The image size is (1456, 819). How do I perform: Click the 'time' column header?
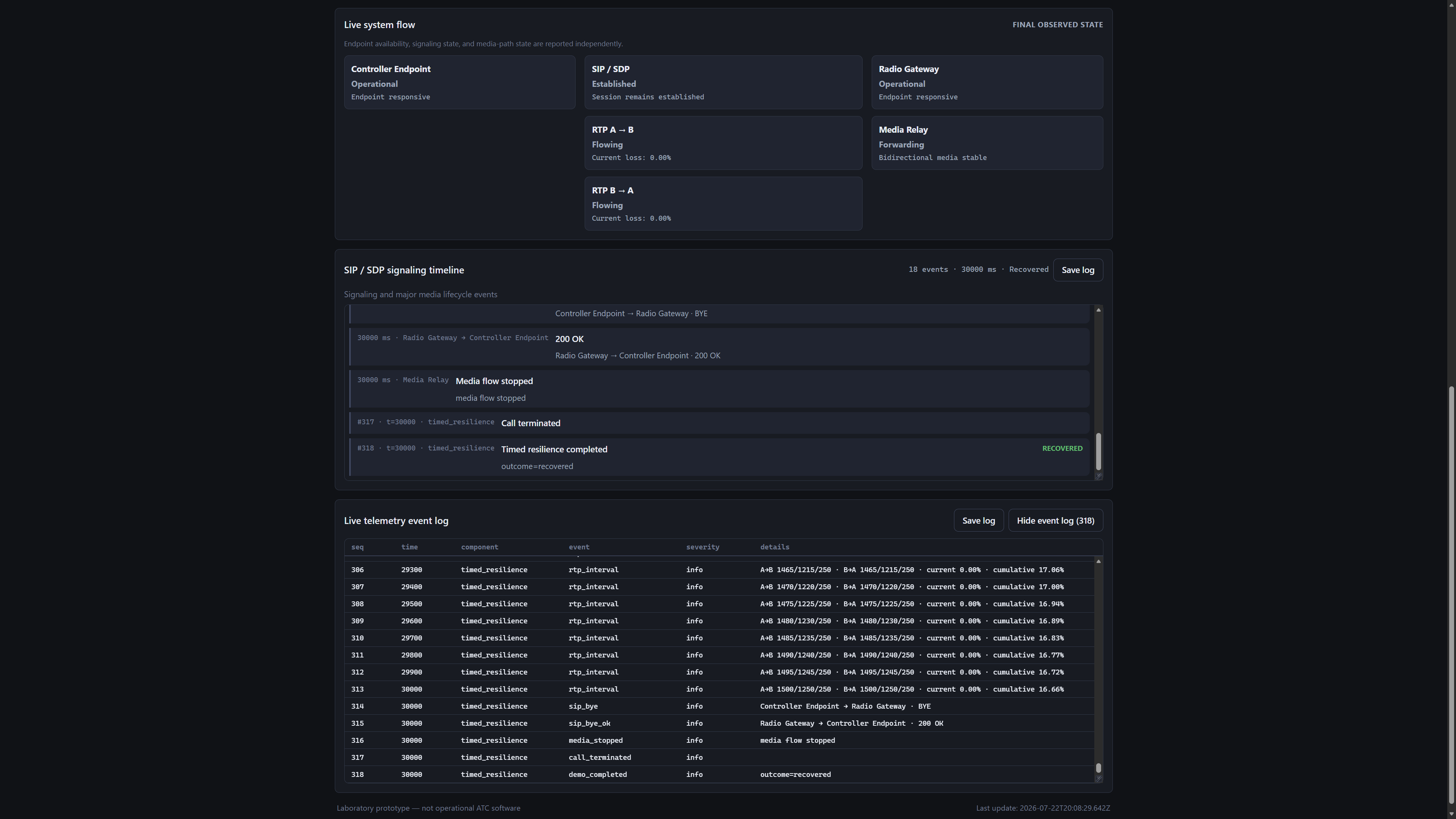[x=409, y=547]
